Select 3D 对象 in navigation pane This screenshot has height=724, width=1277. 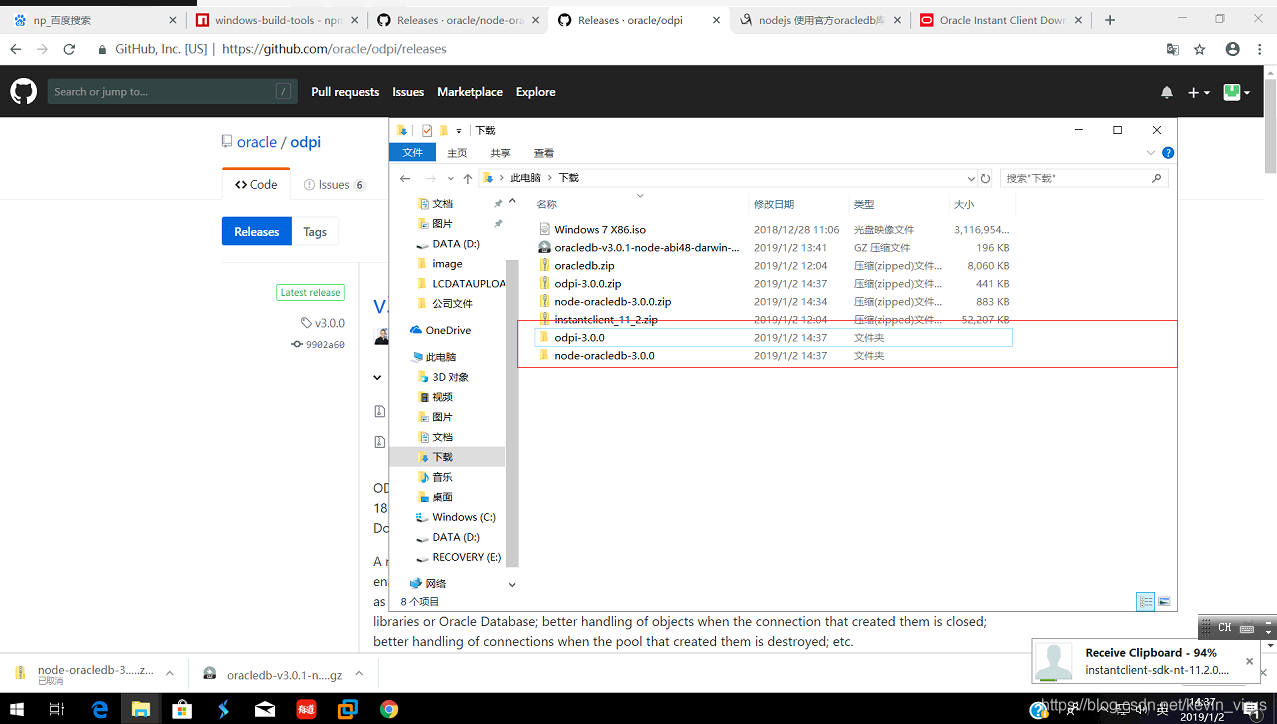click(450, 377)
